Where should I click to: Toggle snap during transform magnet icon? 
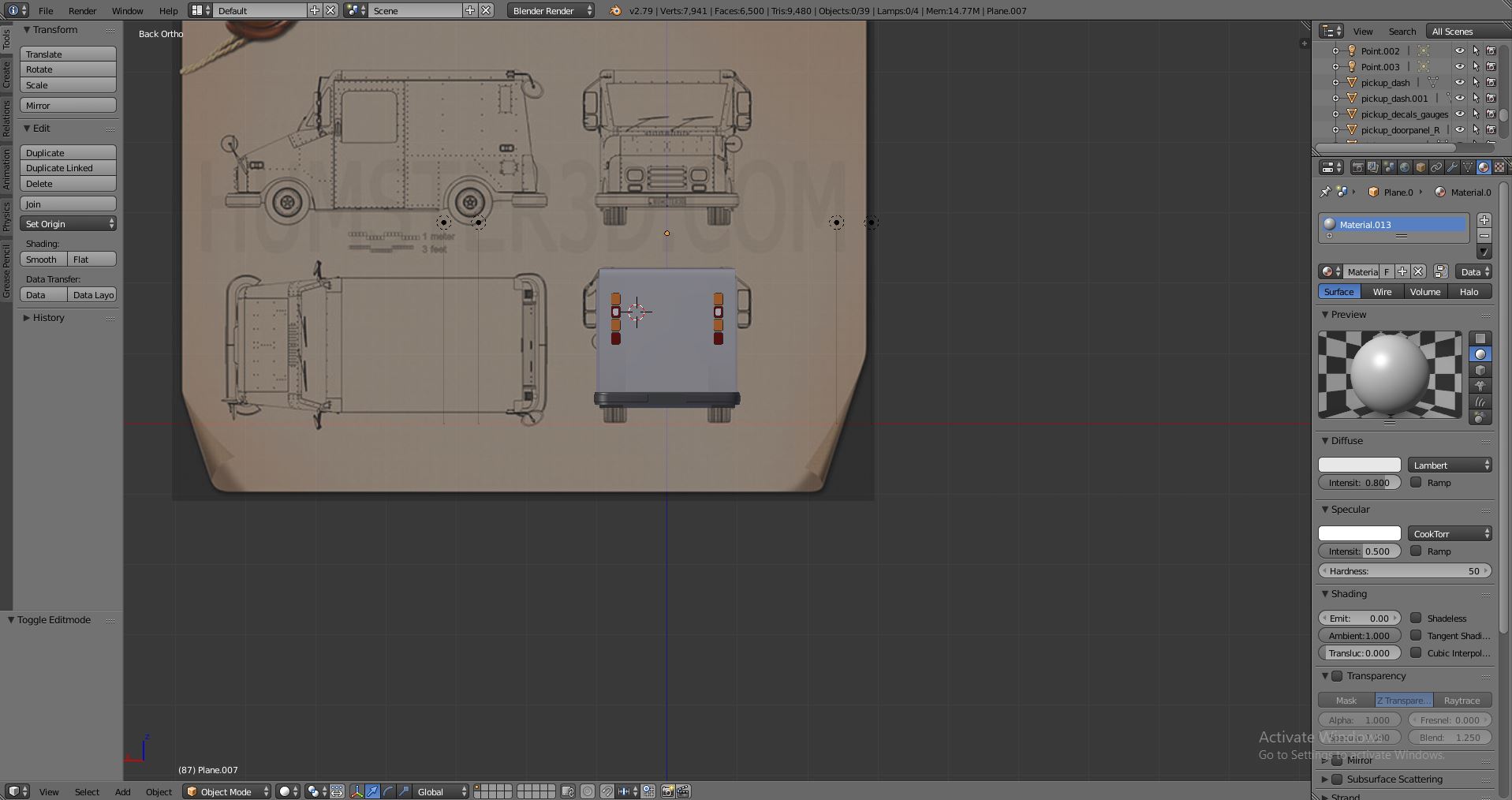607,791
